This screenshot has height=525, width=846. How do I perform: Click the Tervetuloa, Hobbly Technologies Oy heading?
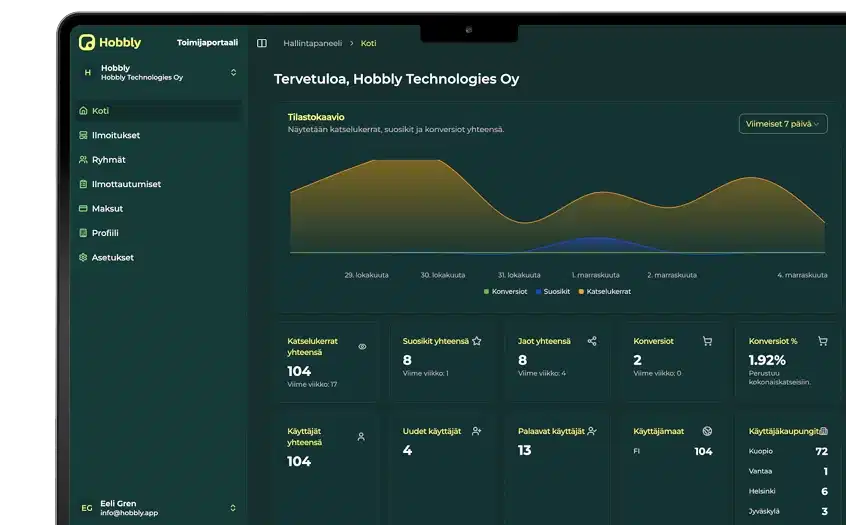pos(397,79)
